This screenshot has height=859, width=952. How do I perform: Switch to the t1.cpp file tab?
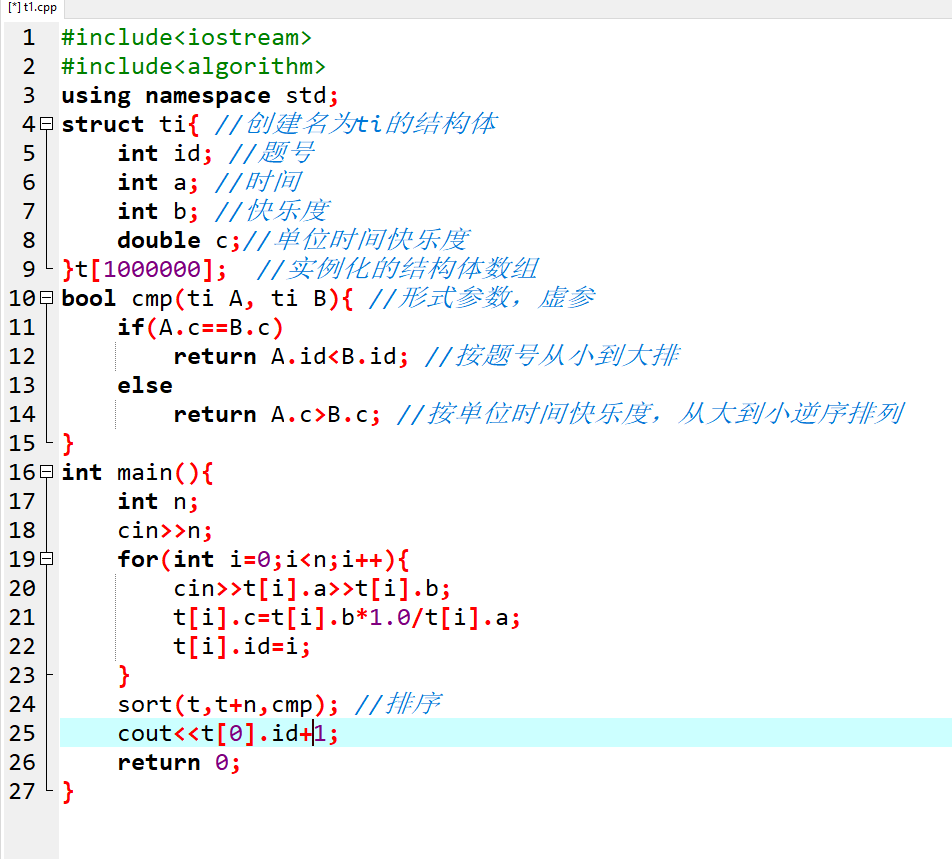pyautogui.click(x=32, y=8)
